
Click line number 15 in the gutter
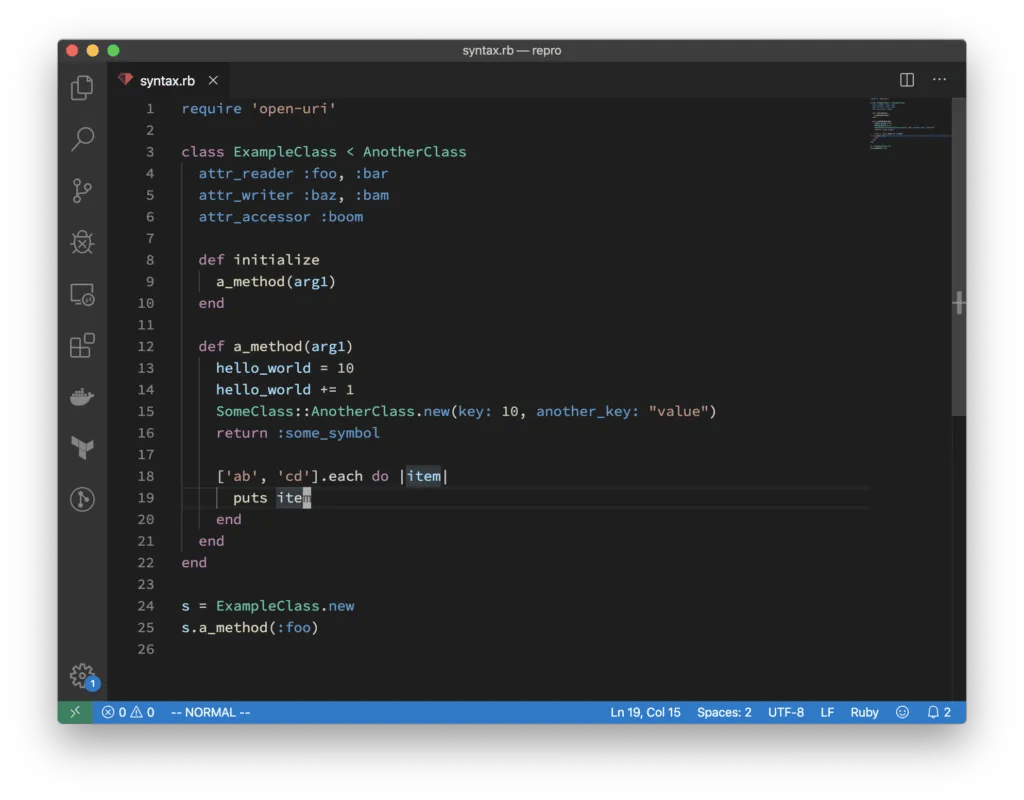click(146, 411)
